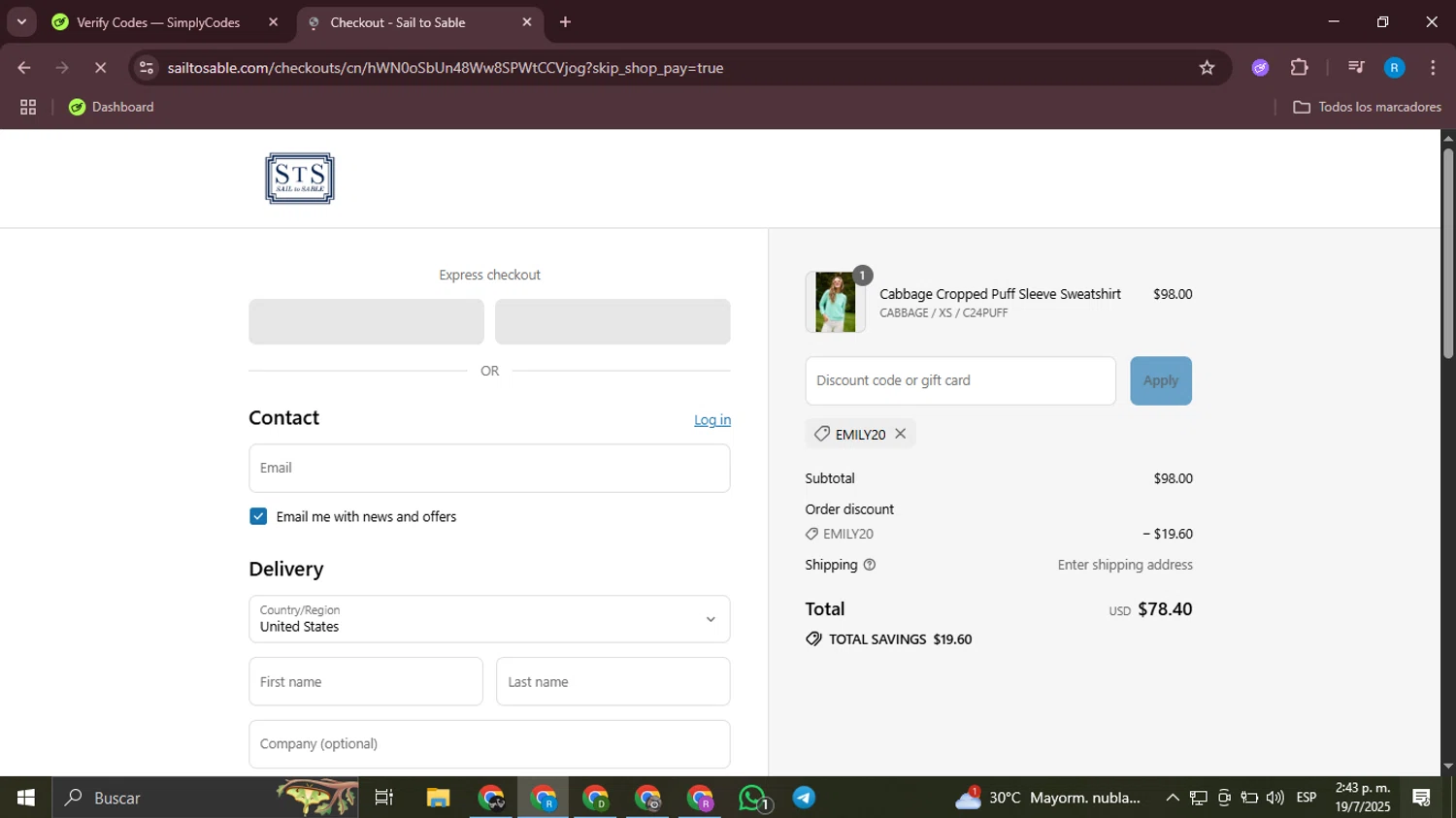Screen dimensions: 1456x818
Task: Click the Apply discount button
Action: click(x=1161, y=380)
